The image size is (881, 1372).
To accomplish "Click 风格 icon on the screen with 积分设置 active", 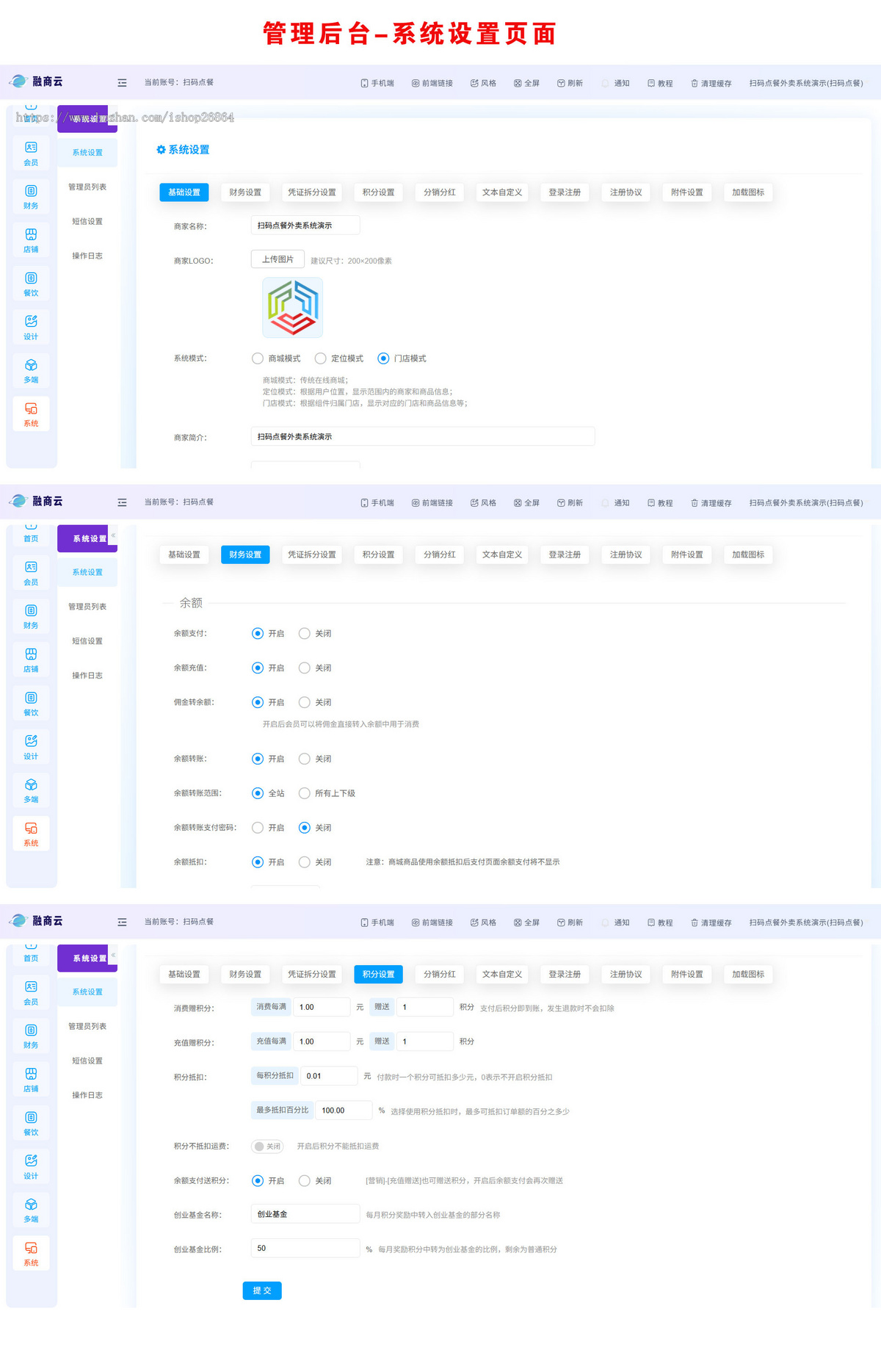I will pos(474,923).
